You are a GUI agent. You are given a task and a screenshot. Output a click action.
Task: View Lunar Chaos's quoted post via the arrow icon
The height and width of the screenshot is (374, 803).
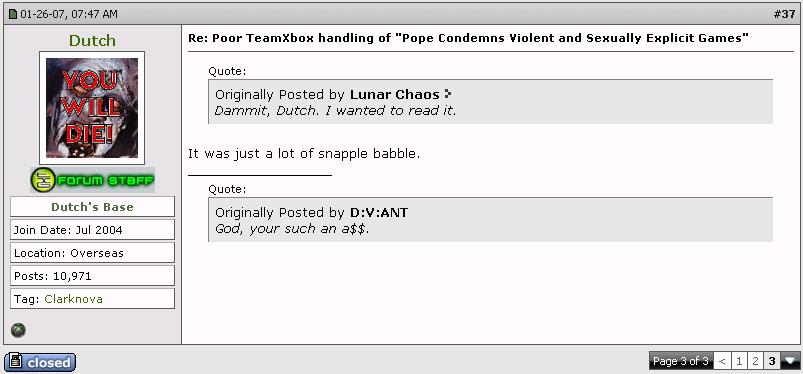448,94
